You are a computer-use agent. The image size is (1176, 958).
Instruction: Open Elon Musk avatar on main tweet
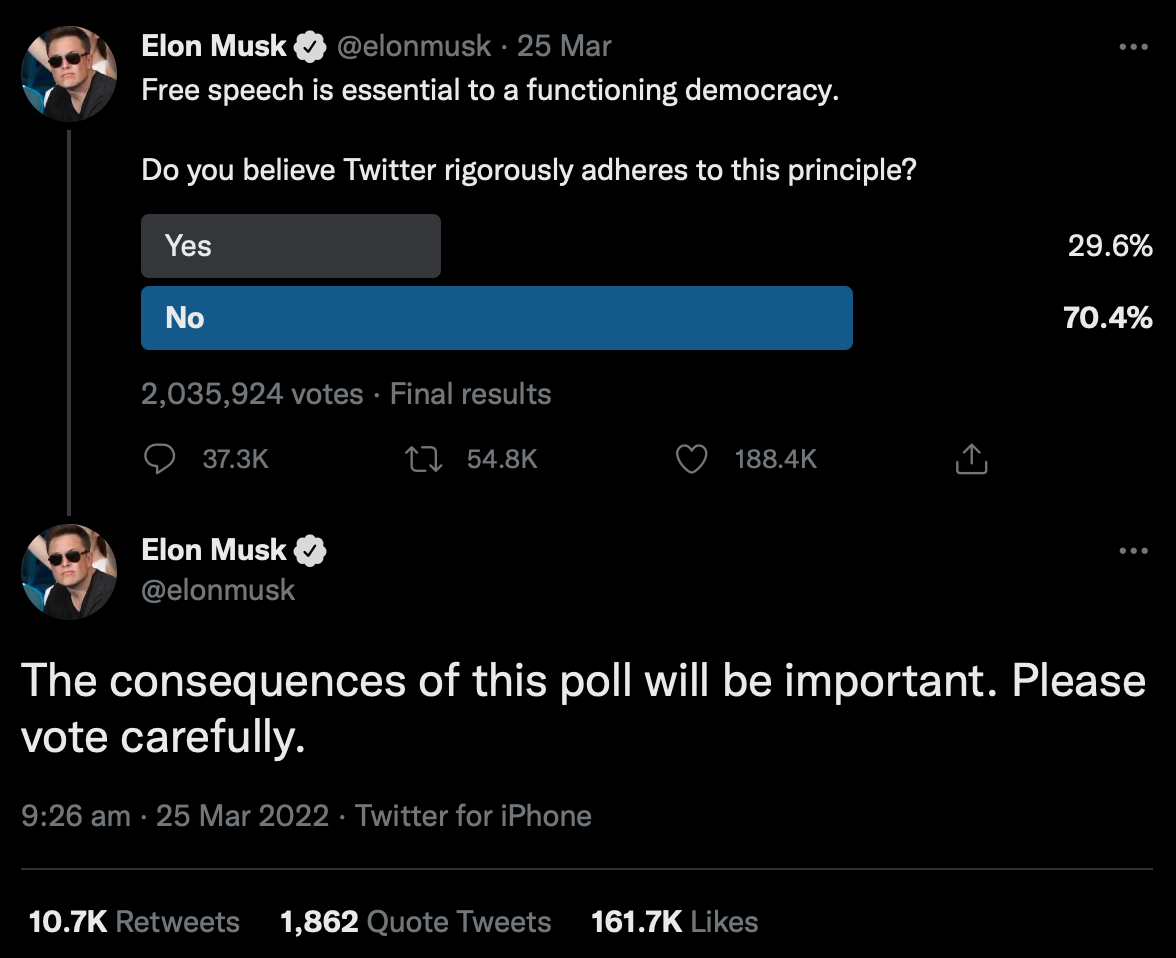click(x=69, y=572)
